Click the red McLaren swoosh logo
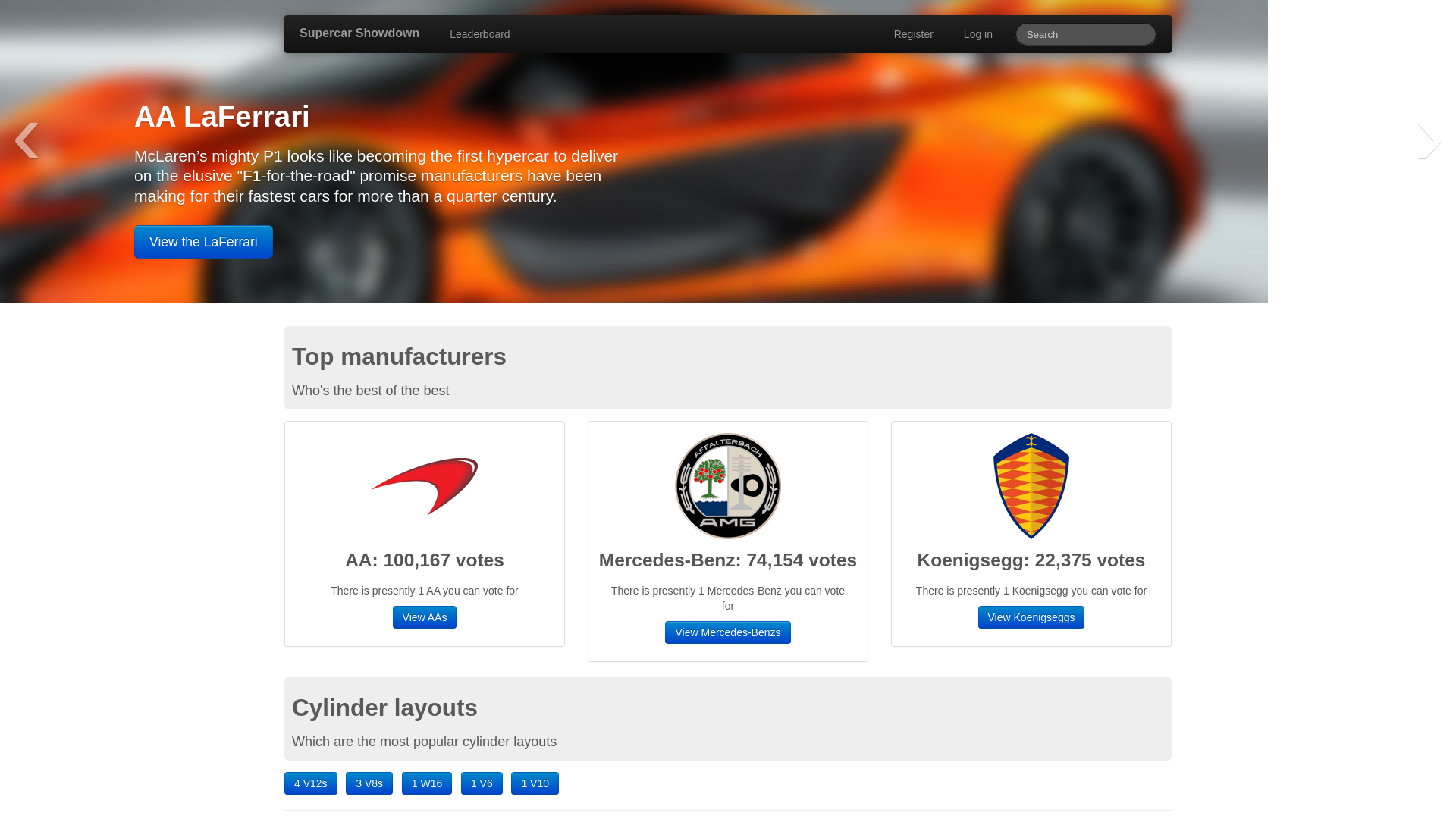The image size is (1456, 819). pyautogui.click(x=425, y=486)
